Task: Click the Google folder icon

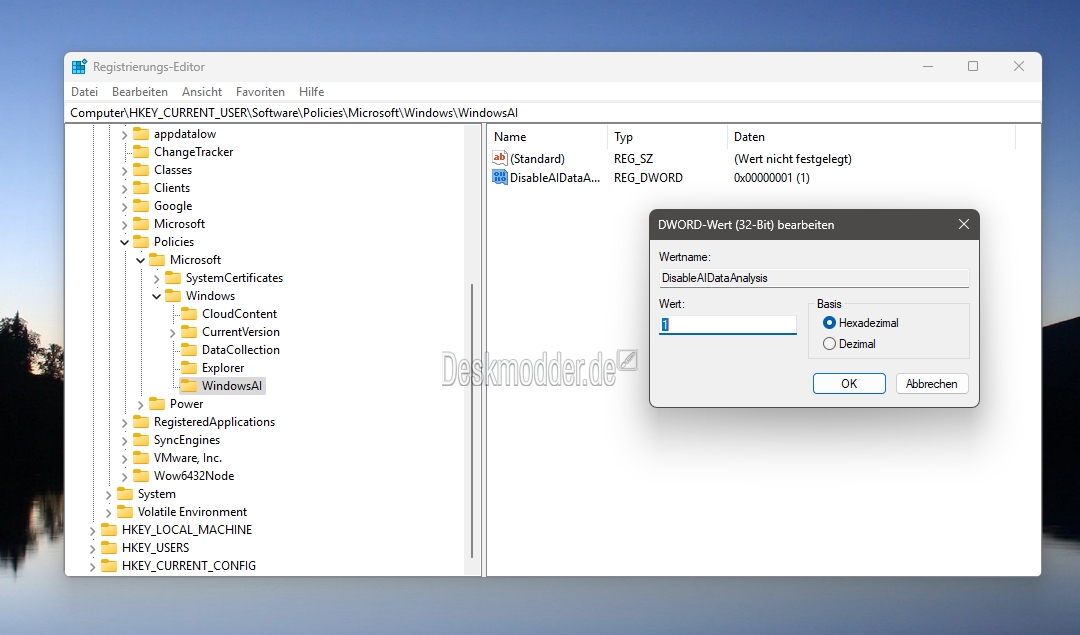Action: [141, 206]
